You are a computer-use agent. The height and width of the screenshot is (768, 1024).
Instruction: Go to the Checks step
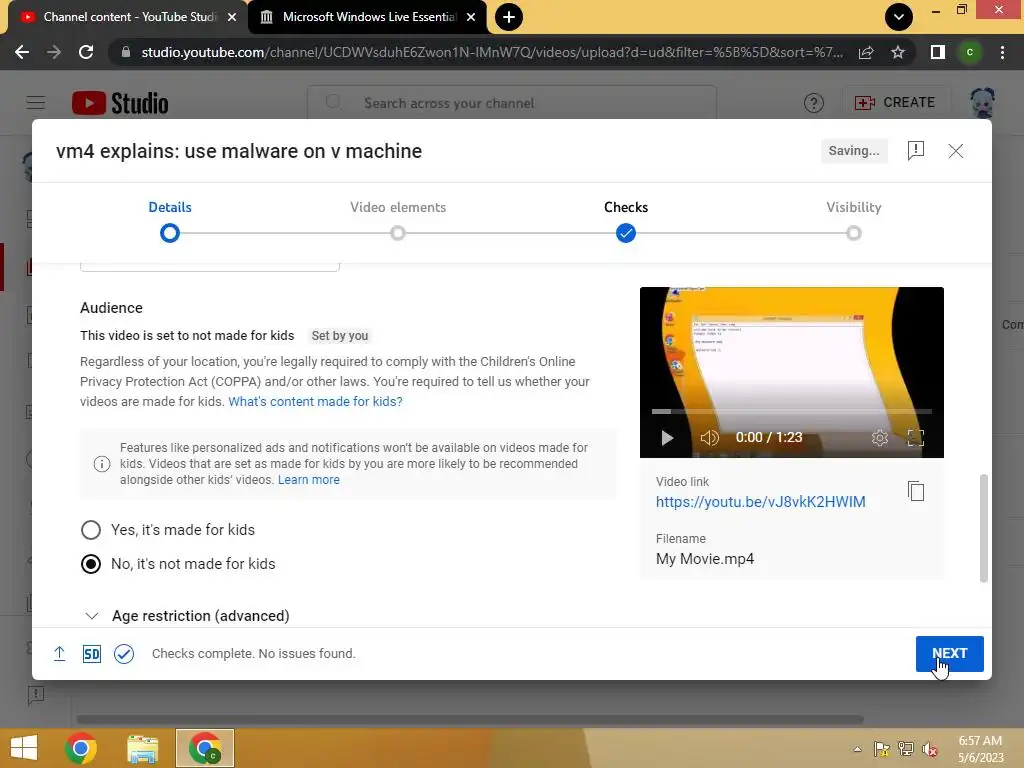pos(626,221)
